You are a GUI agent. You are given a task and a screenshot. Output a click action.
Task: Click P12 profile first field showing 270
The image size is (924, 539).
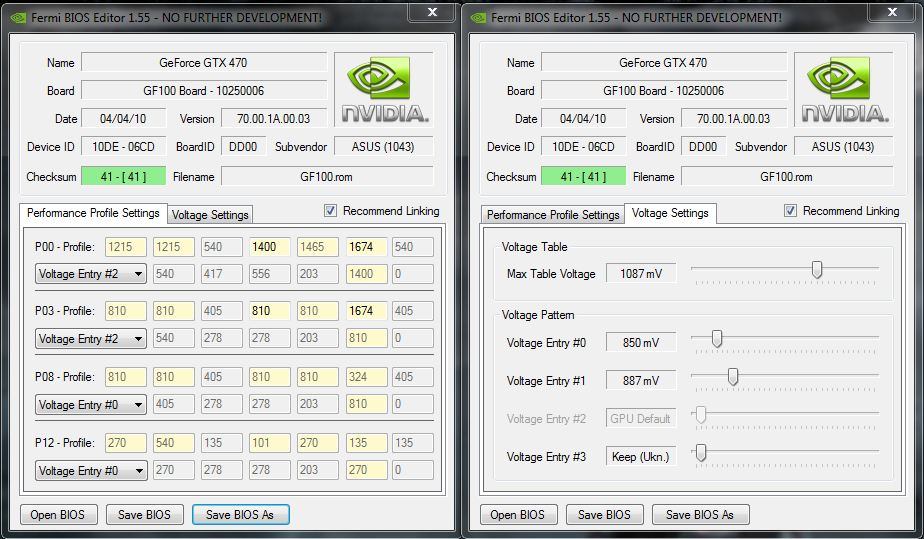[126, 442]
